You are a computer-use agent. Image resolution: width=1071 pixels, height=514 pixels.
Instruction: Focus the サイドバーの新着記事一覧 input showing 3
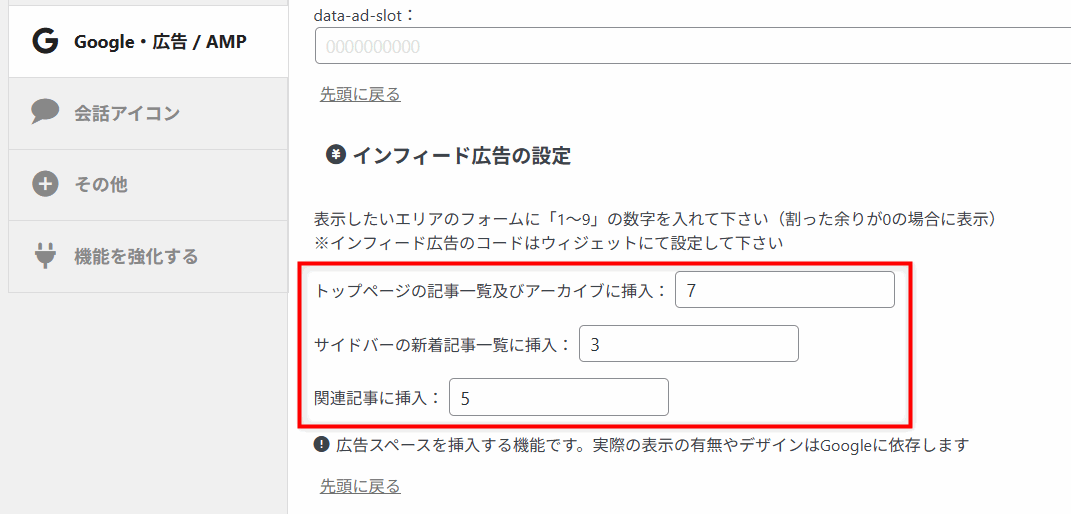[x=688, y=344]
